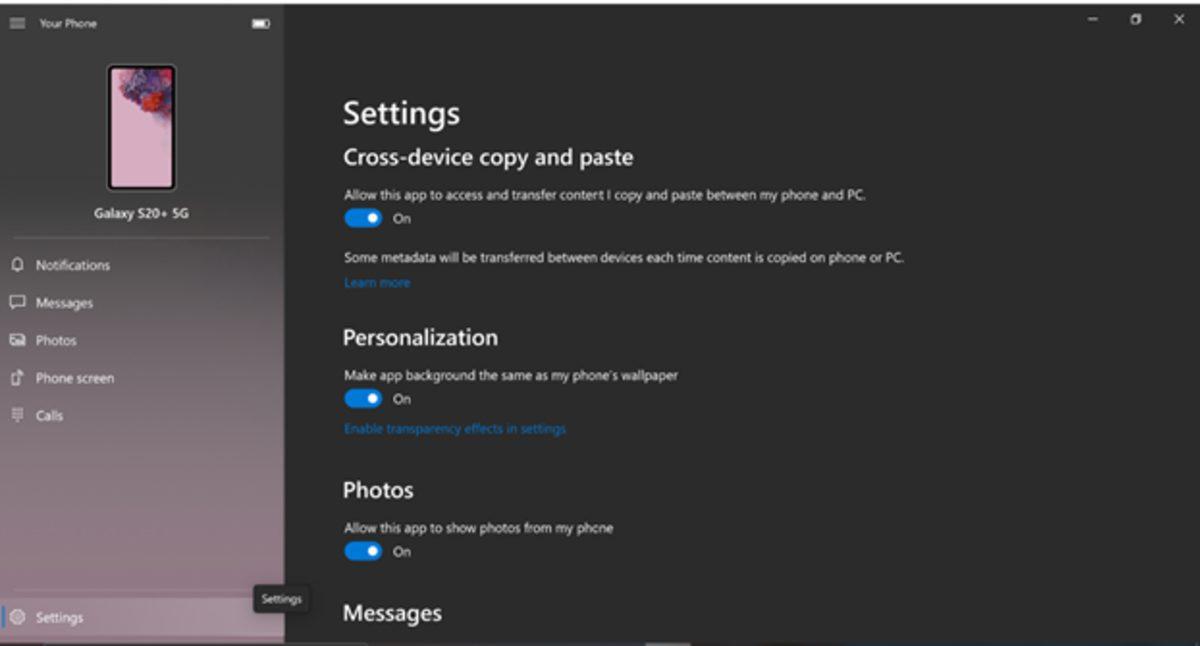Image resolution: width=1200 pixels, height=646 pixels.
Task: Select Notifications in the sidebar
Action: pyautogui.click(x=75, y=265)
